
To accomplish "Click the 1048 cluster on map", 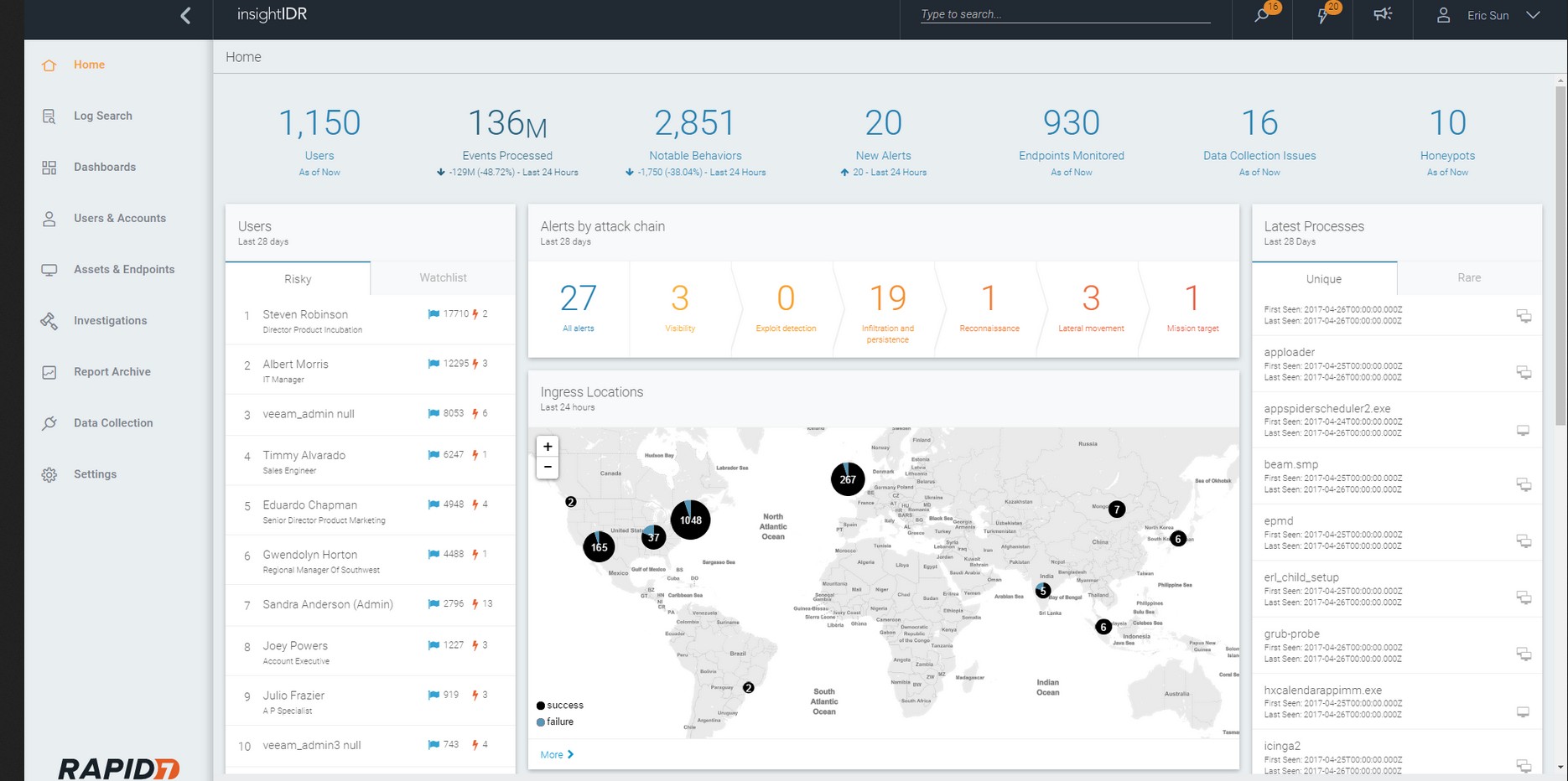I will (x=691, y=520).
